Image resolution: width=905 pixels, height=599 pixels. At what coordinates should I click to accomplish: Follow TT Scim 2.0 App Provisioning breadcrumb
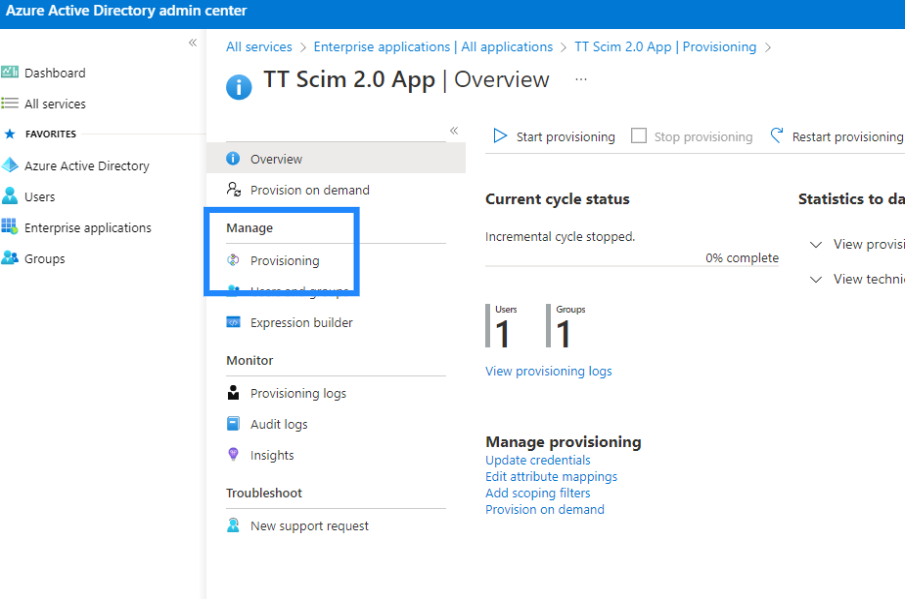pyautogui.click(x=665, y=47)
